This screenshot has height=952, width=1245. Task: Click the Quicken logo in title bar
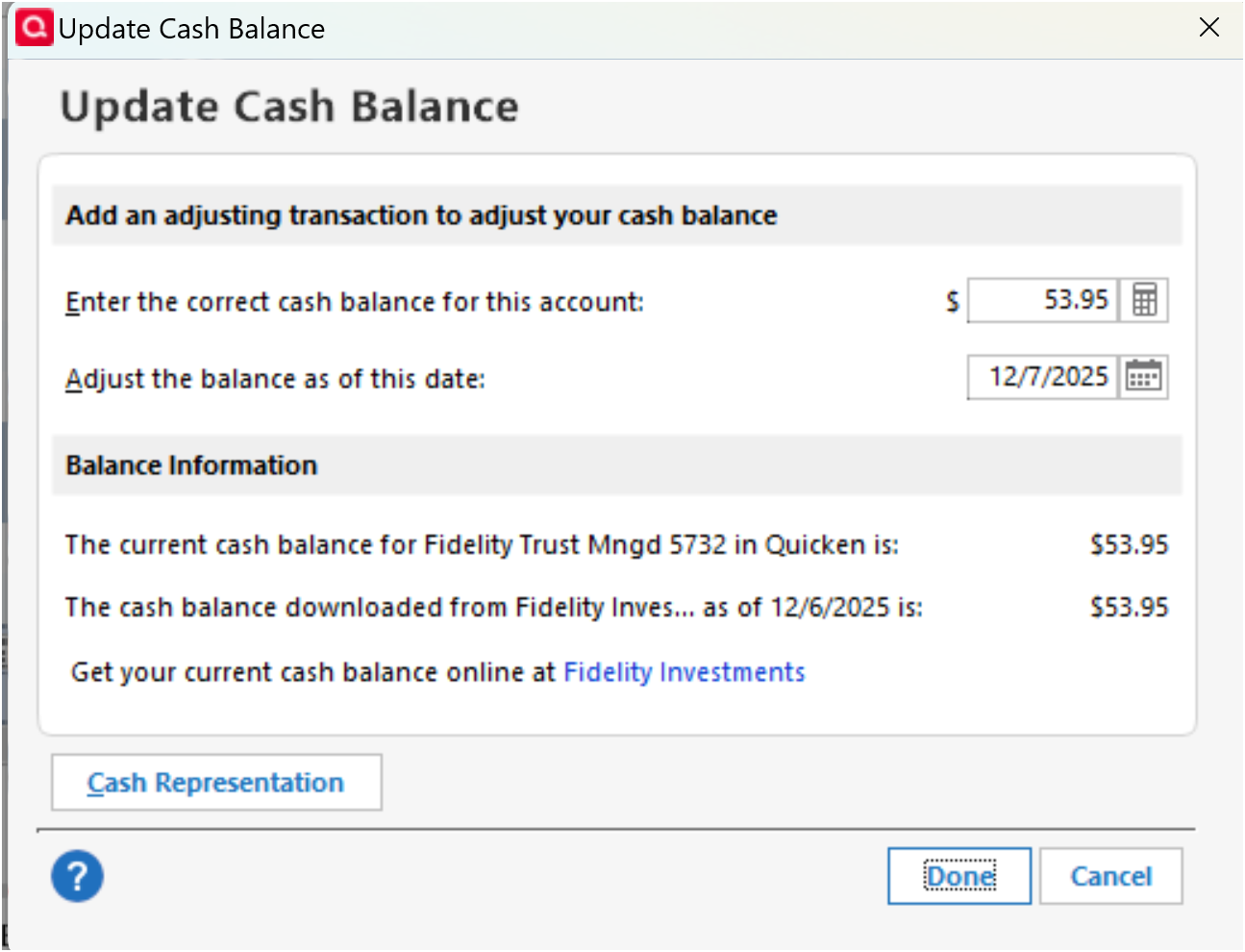coord(34,28)
